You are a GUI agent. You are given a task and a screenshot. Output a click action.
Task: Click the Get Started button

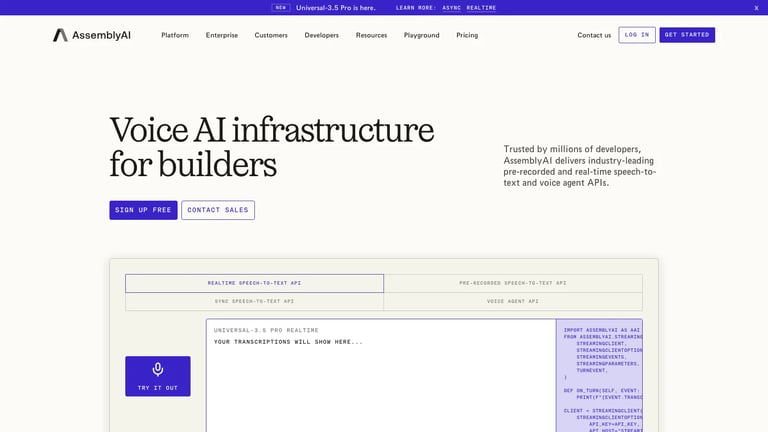click(x=687, y=35)
